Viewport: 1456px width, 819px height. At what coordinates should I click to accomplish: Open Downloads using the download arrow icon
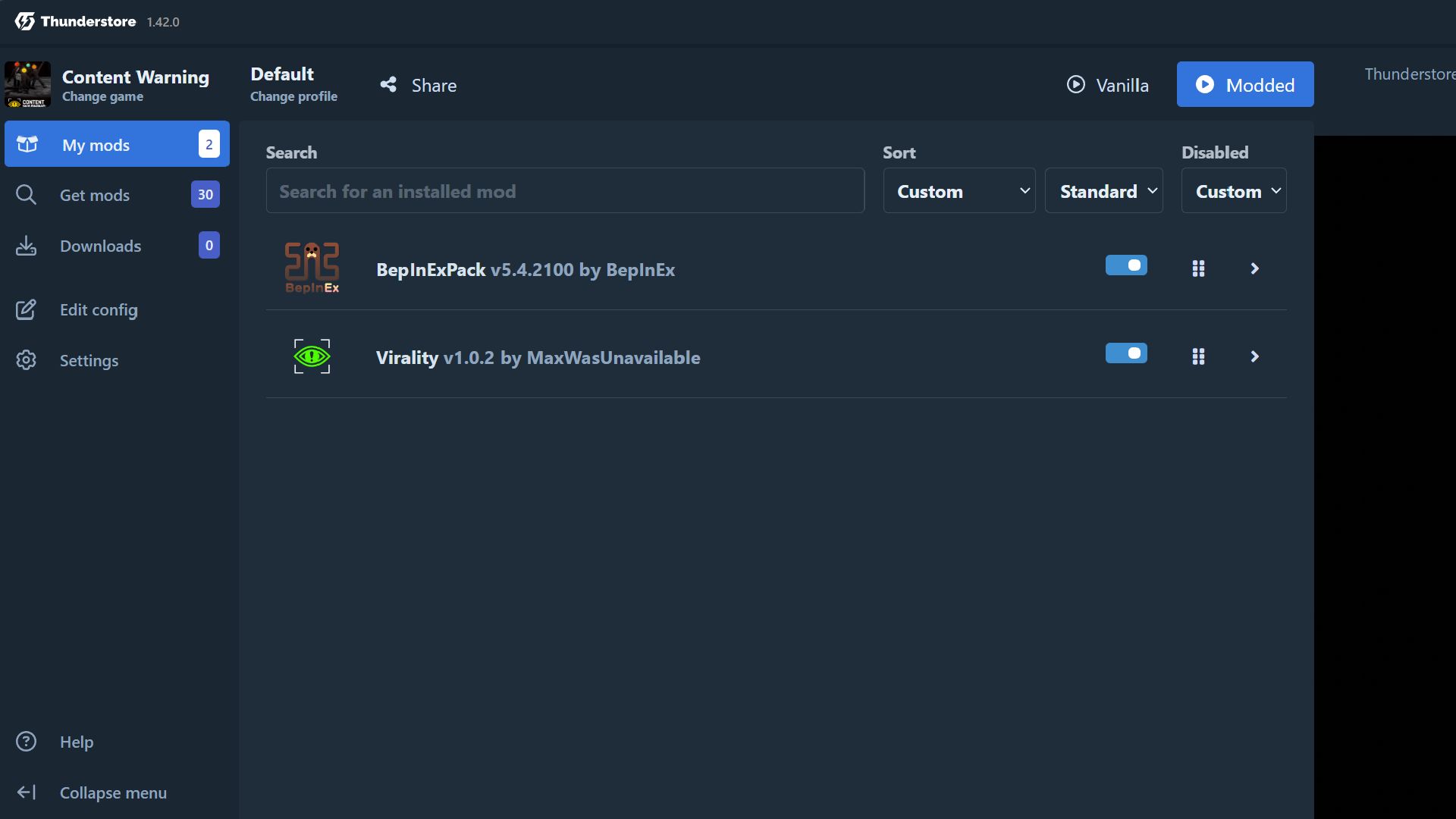coord(27,245)
